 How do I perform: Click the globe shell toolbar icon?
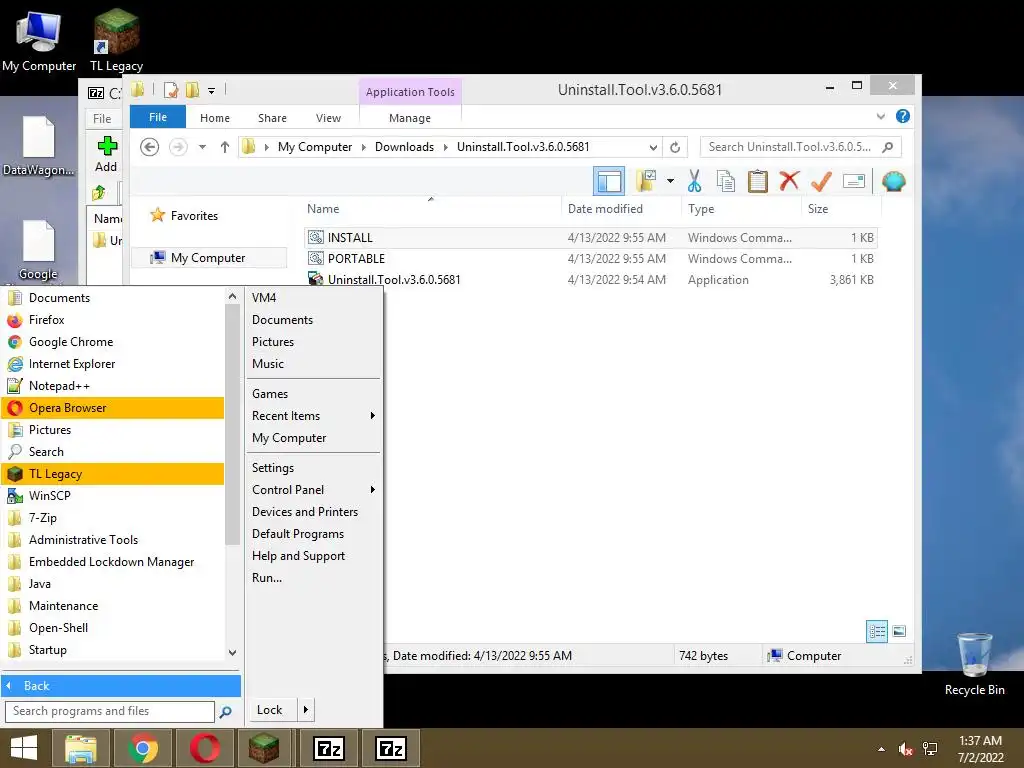(x=893, y=181)
